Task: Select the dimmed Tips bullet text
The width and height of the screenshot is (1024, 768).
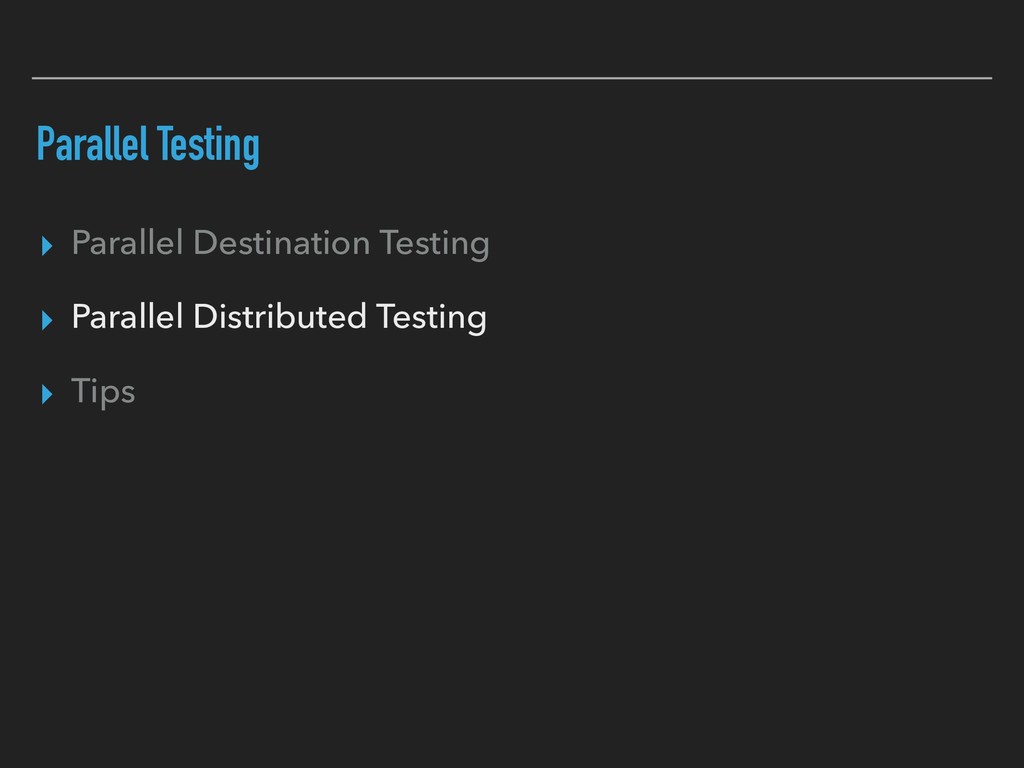Action: [103, 391]
